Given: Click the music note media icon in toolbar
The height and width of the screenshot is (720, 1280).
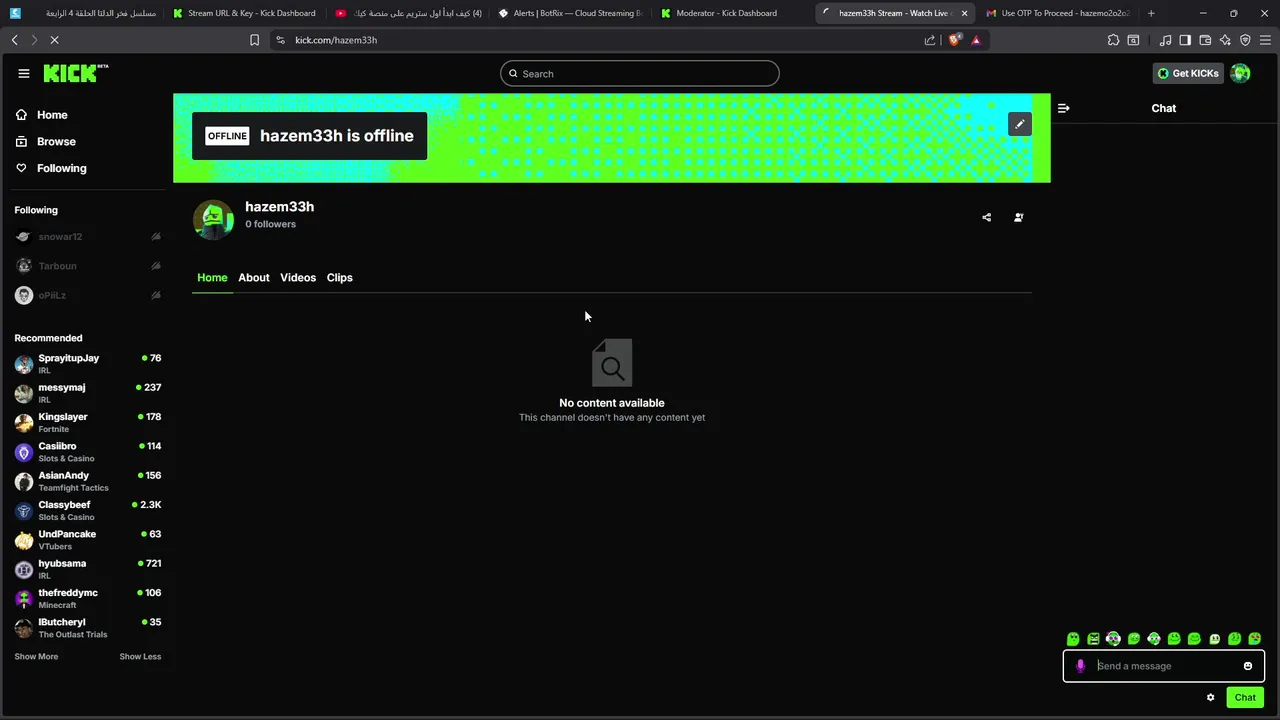Looking at the screenshot, I should coord(1165,40).
